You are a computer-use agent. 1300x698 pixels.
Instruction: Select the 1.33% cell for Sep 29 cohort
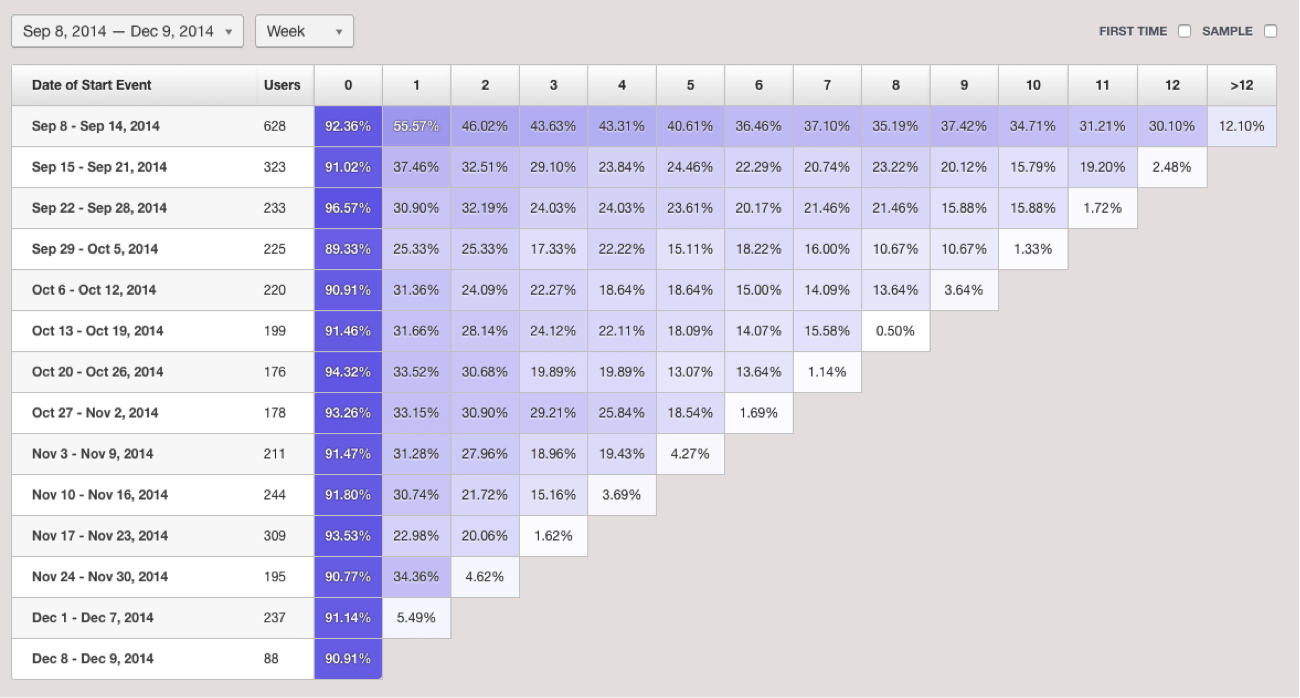point(1032,249)
